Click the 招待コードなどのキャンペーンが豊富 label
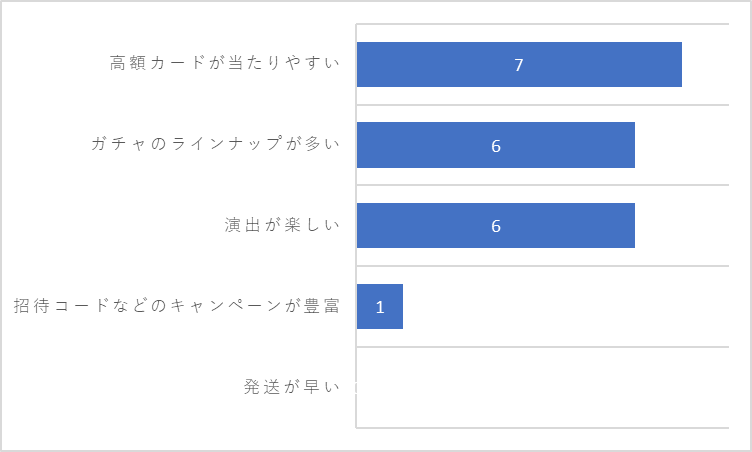Viewport: 752px width, 452px height. coord(176,306)
